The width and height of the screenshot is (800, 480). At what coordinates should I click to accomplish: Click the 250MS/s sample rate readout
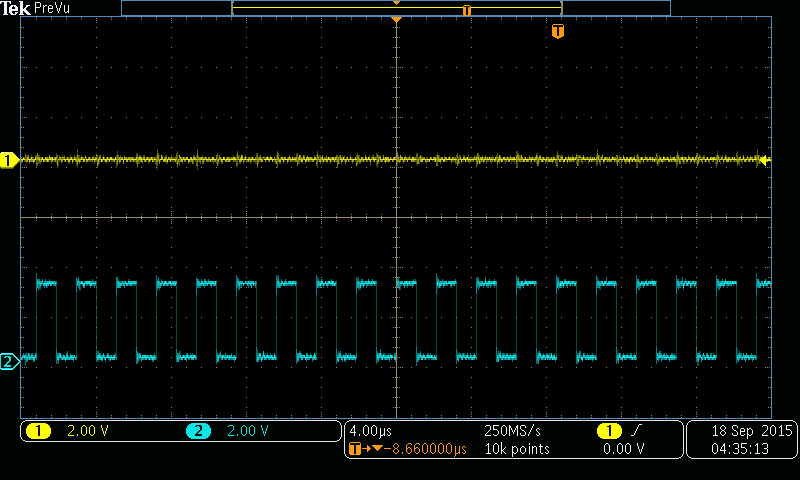[x=512, y=431]
